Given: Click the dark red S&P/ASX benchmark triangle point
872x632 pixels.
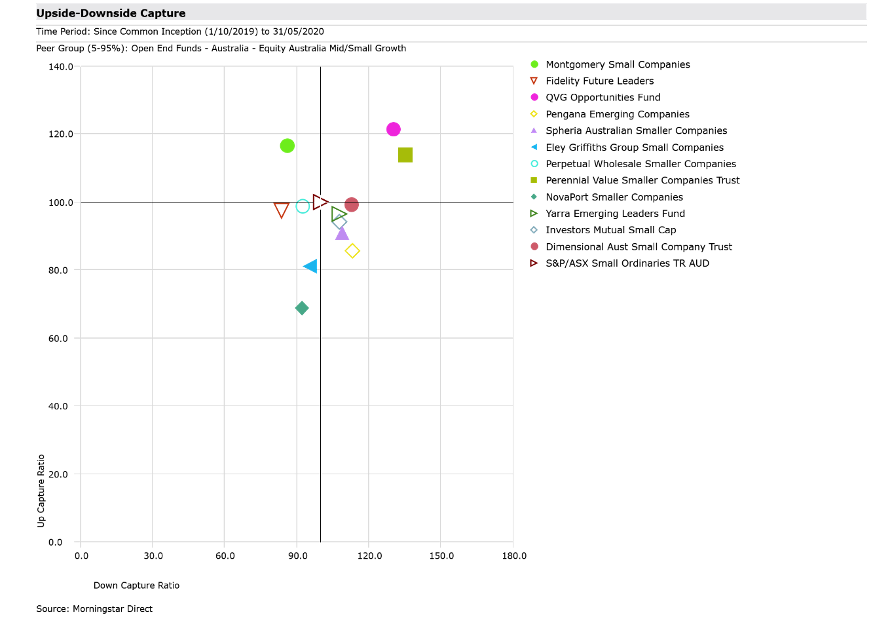Looking at the screenshot, I should [320, 202].
